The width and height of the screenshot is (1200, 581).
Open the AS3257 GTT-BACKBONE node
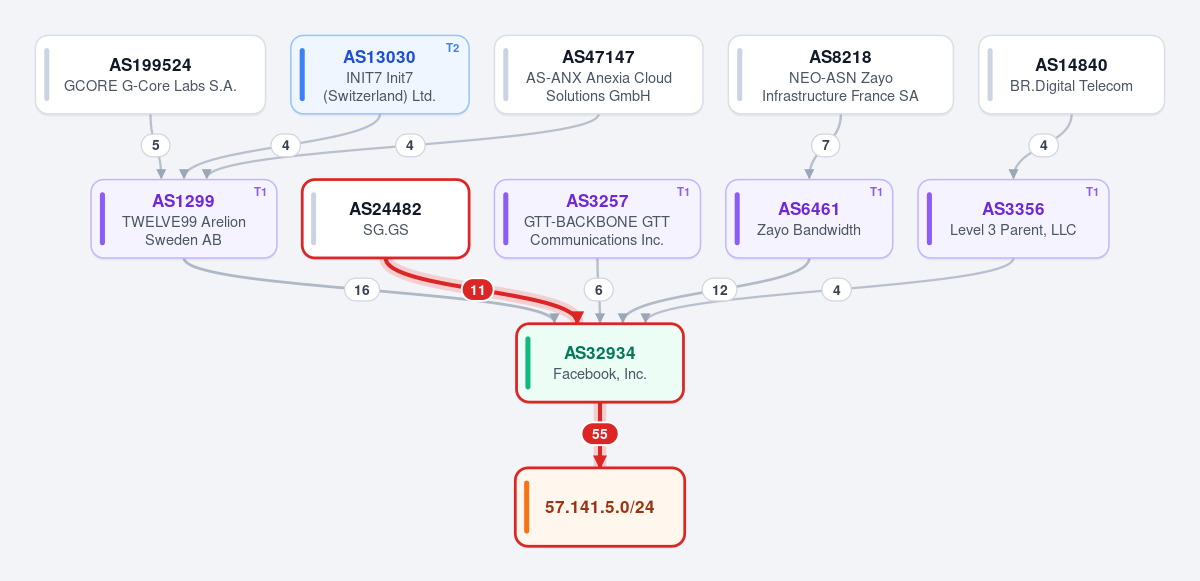point(597,219)
